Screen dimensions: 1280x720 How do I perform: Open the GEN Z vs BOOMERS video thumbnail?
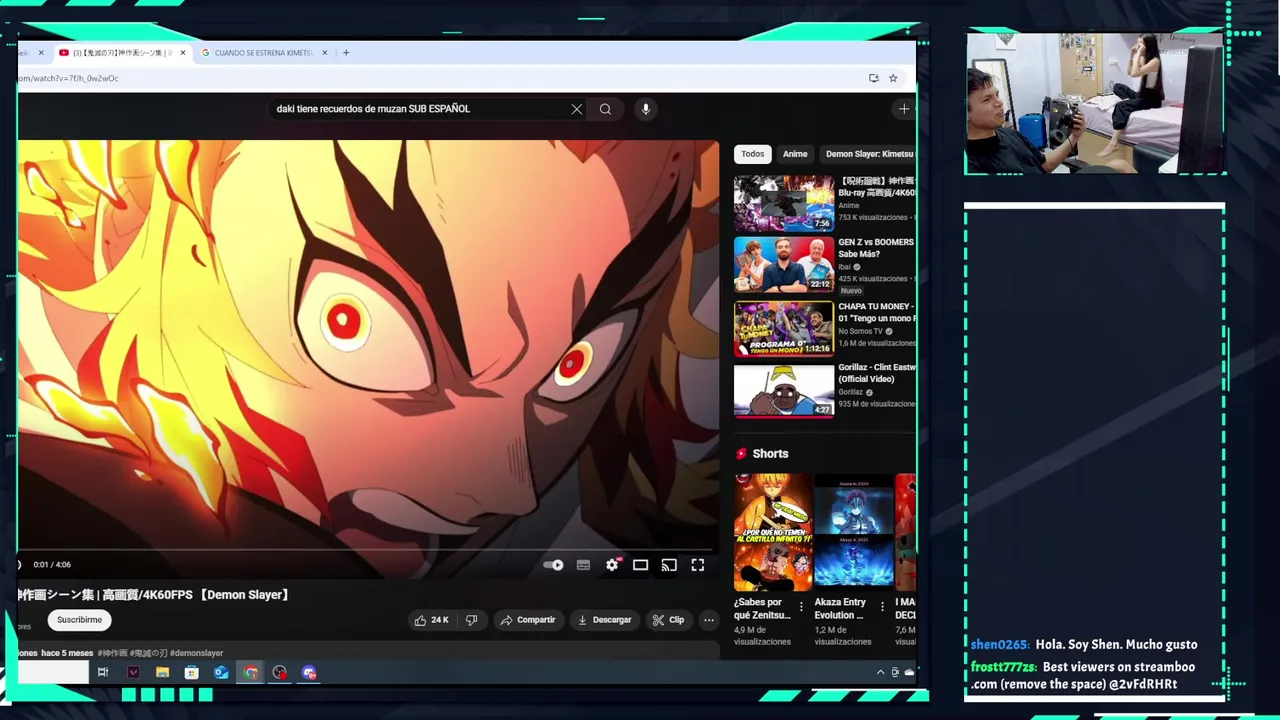[784, 265]
